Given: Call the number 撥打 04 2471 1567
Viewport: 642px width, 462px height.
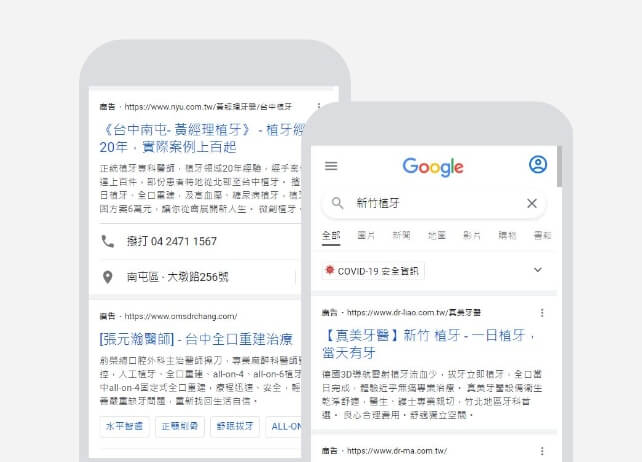Looking at the screenshot, I should [172, 241].
